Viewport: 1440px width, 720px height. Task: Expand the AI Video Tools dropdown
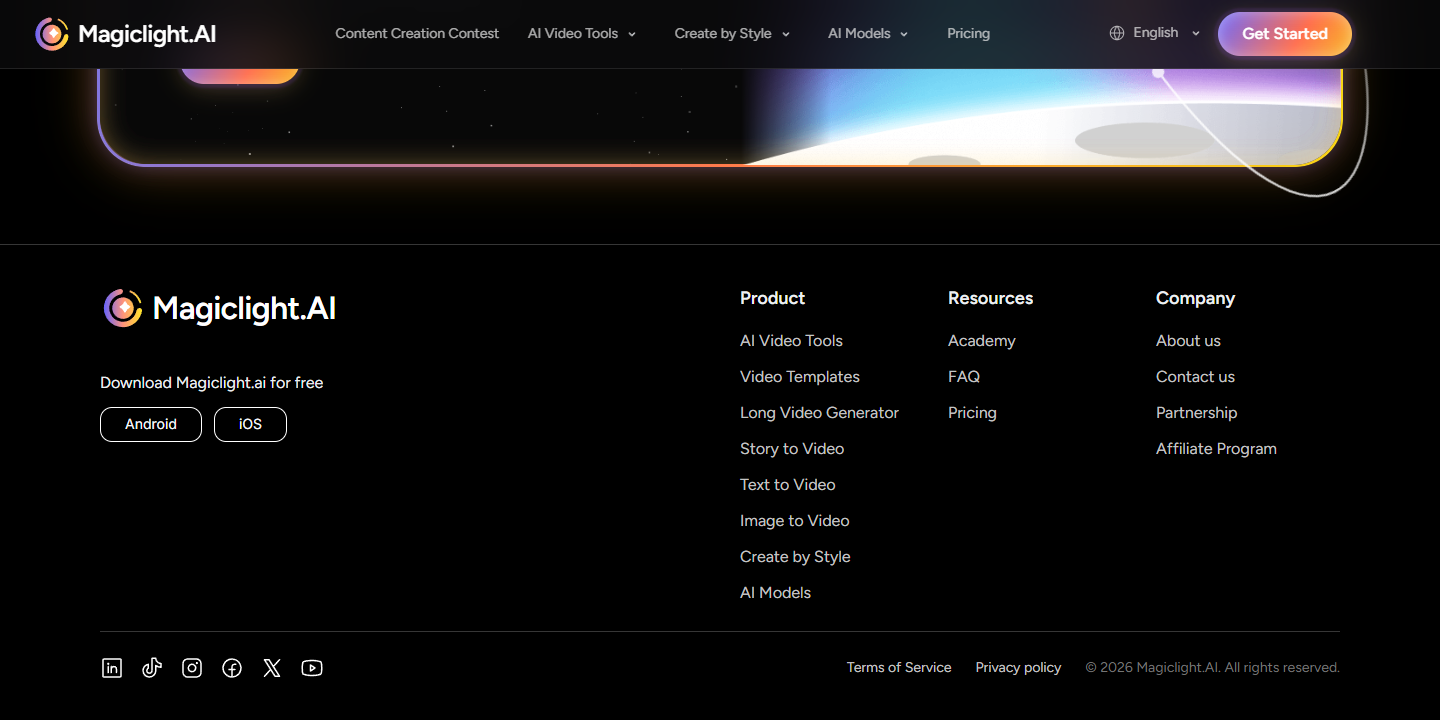(582, 33)
